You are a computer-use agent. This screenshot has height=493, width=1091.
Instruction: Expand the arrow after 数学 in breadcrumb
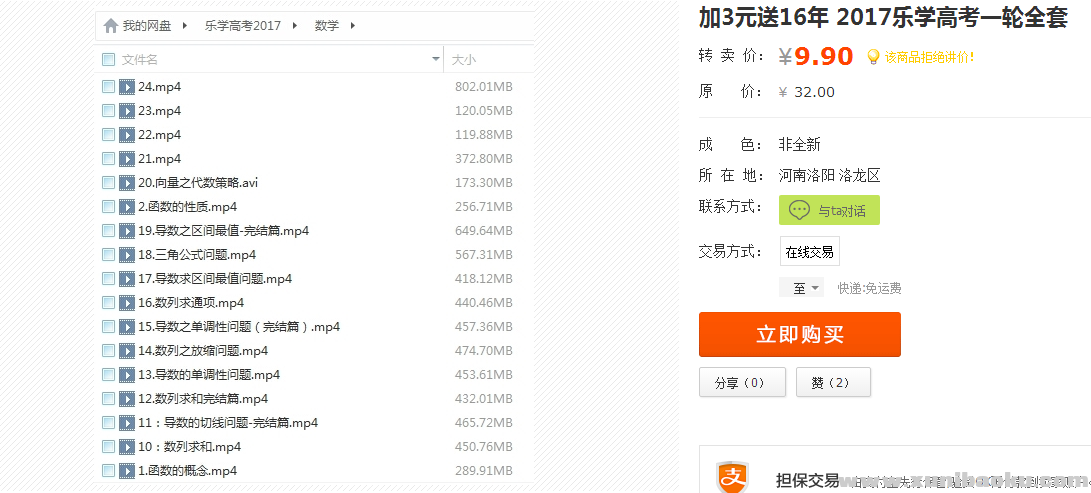point(353,26)
